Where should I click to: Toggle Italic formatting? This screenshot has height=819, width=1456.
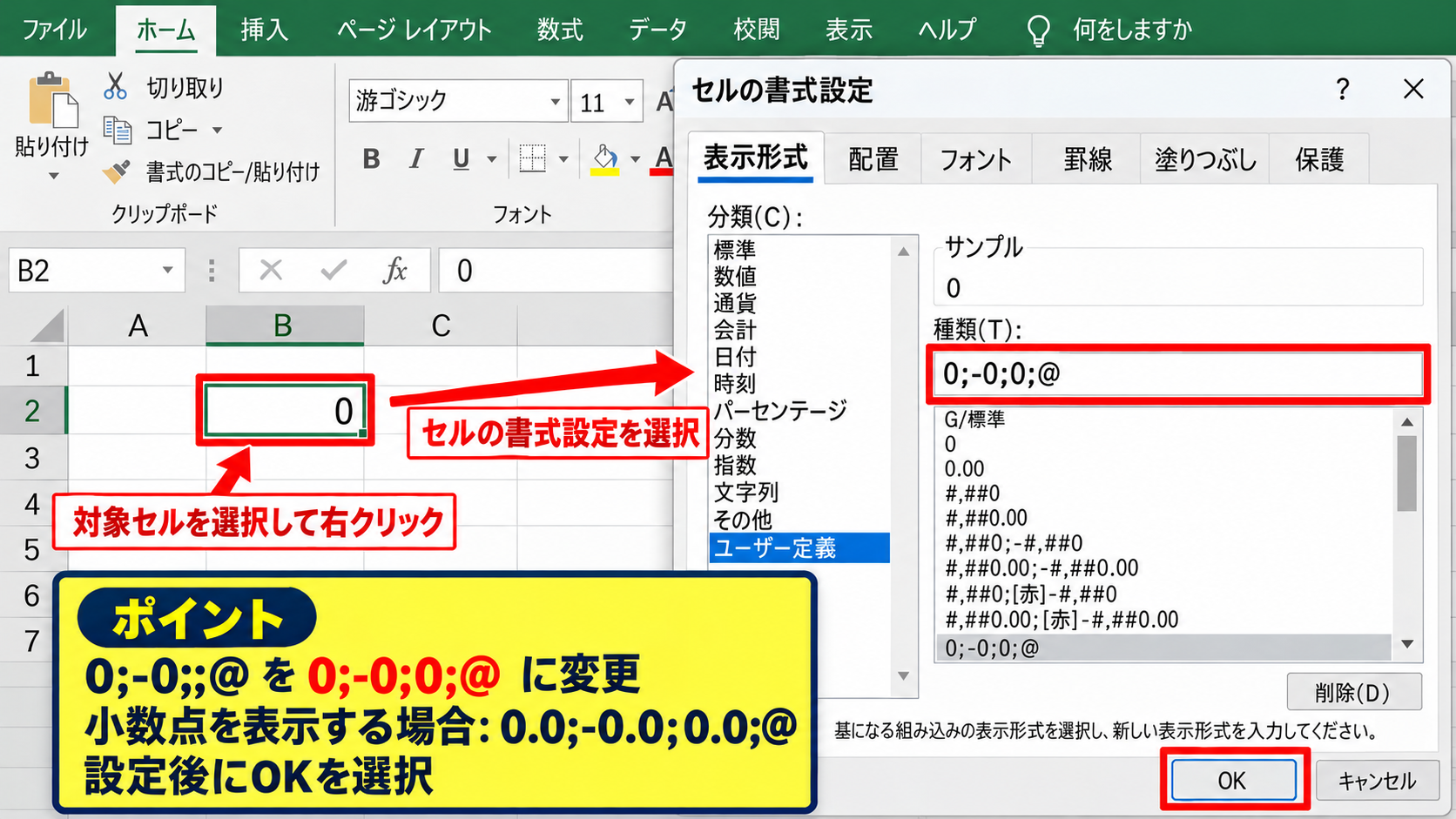click(x=416, y=158)
